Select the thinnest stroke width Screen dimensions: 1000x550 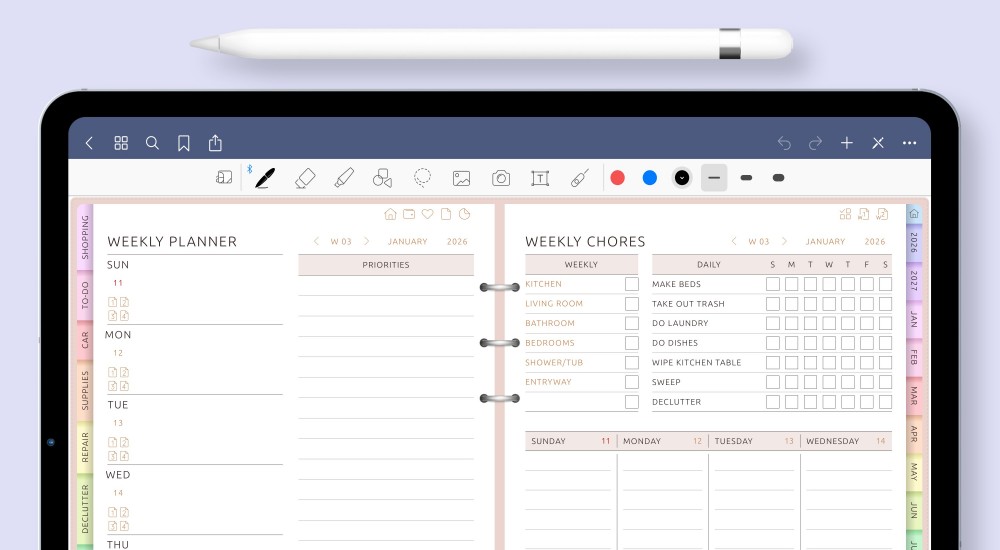pyautogui.click(x=714, y=178)
